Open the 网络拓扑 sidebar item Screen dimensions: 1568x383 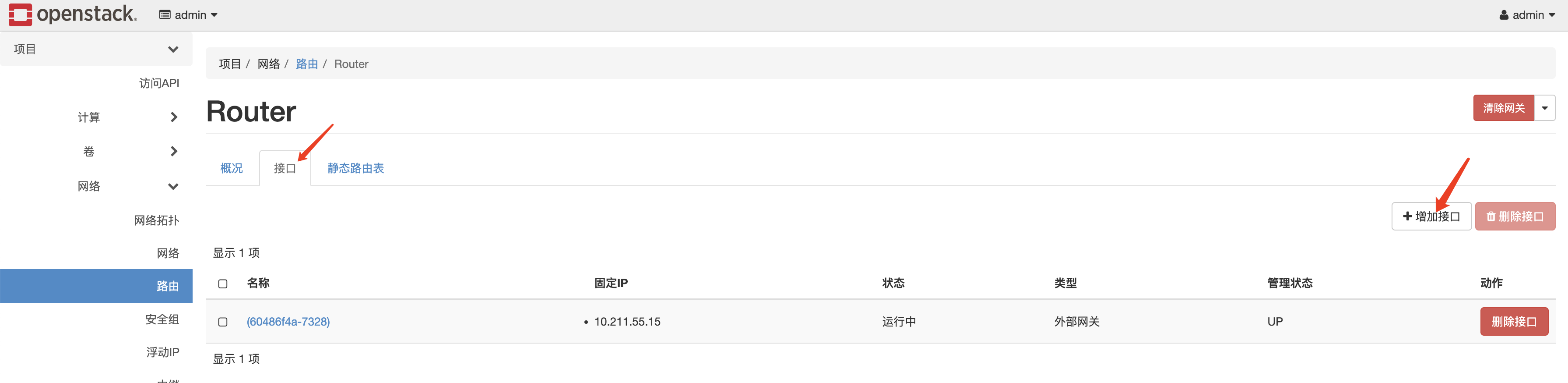(x=156, y=220)
